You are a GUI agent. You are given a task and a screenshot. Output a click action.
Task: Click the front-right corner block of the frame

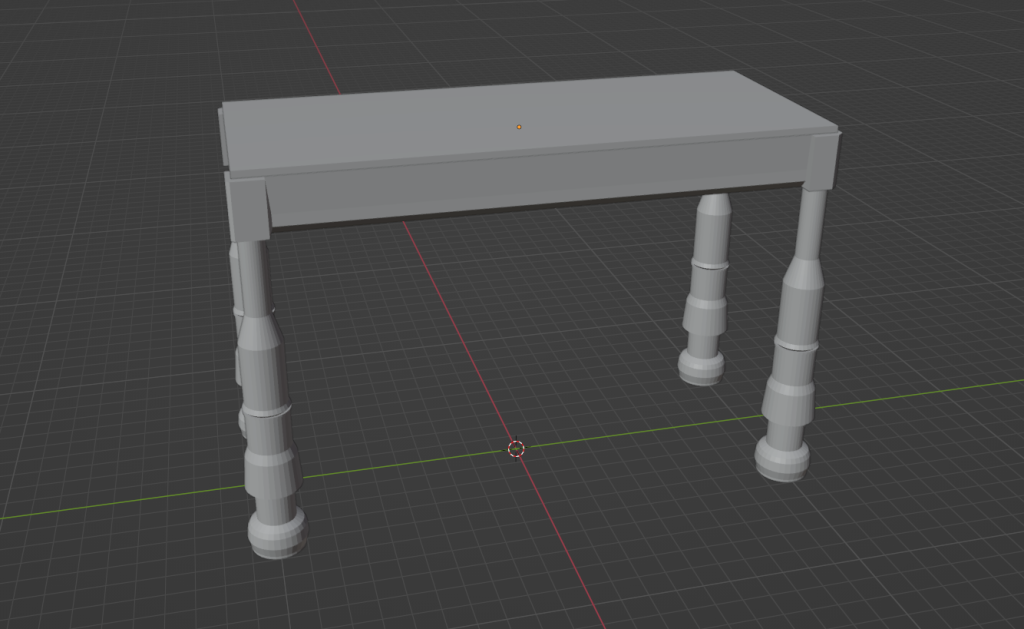click(822, 162)
